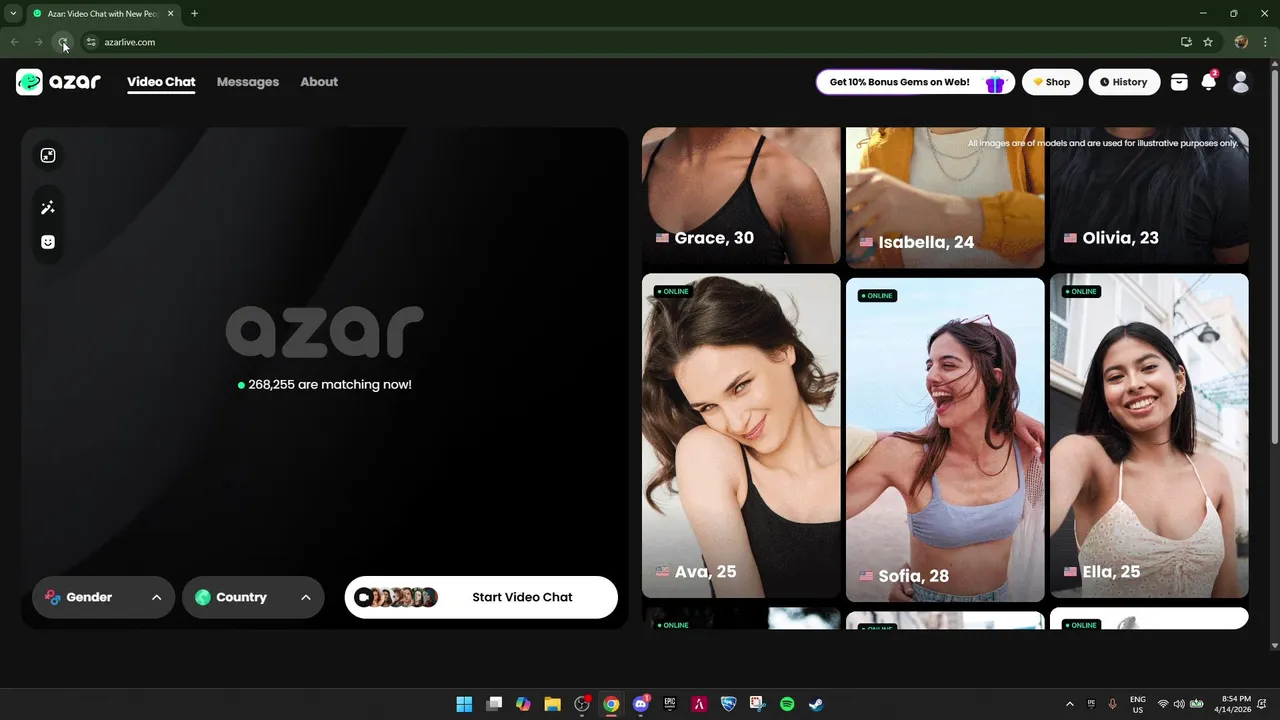Open a new browser tab

tap(194, 13)
